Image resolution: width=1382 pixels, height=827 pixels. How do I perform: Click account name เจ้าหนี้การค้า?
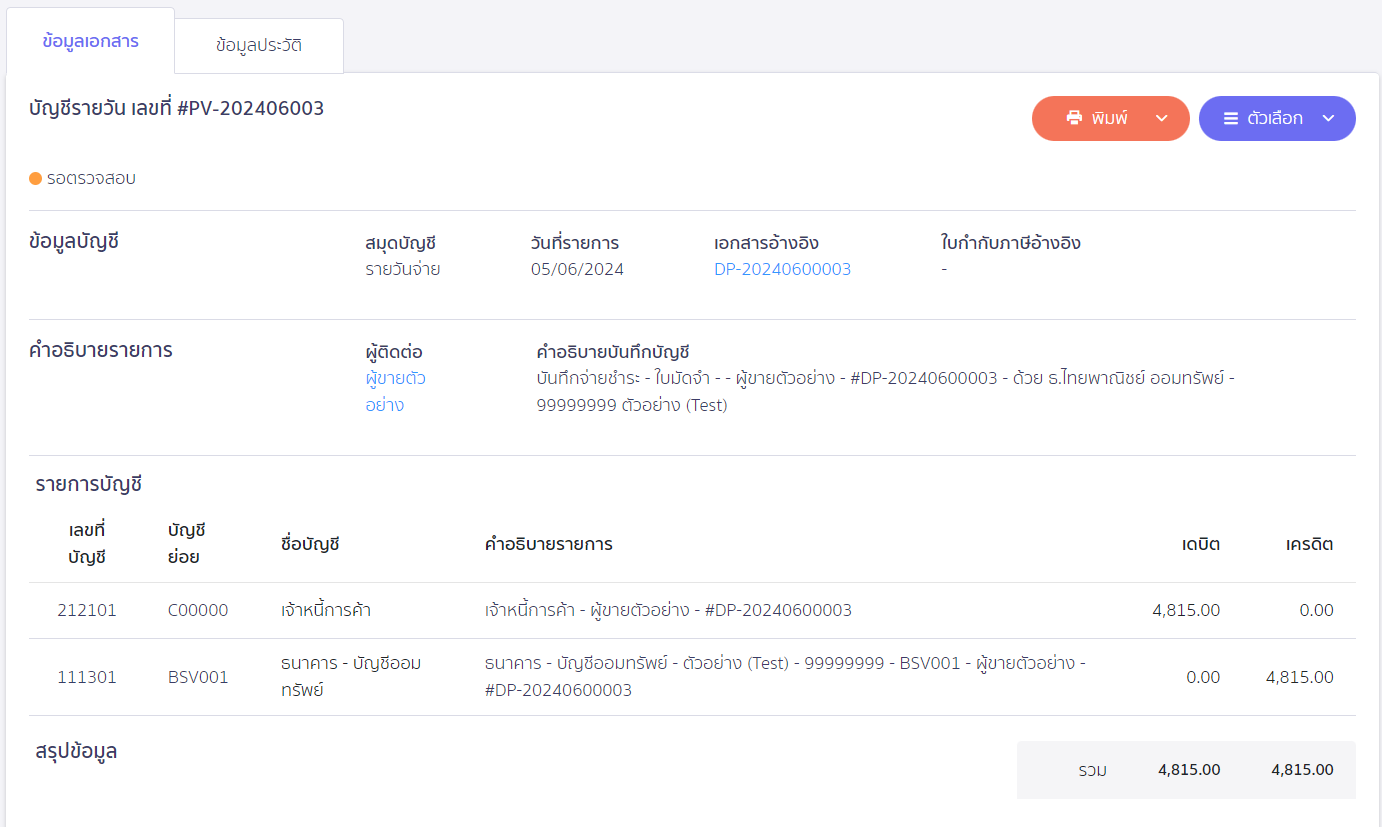tap(326, 610)
